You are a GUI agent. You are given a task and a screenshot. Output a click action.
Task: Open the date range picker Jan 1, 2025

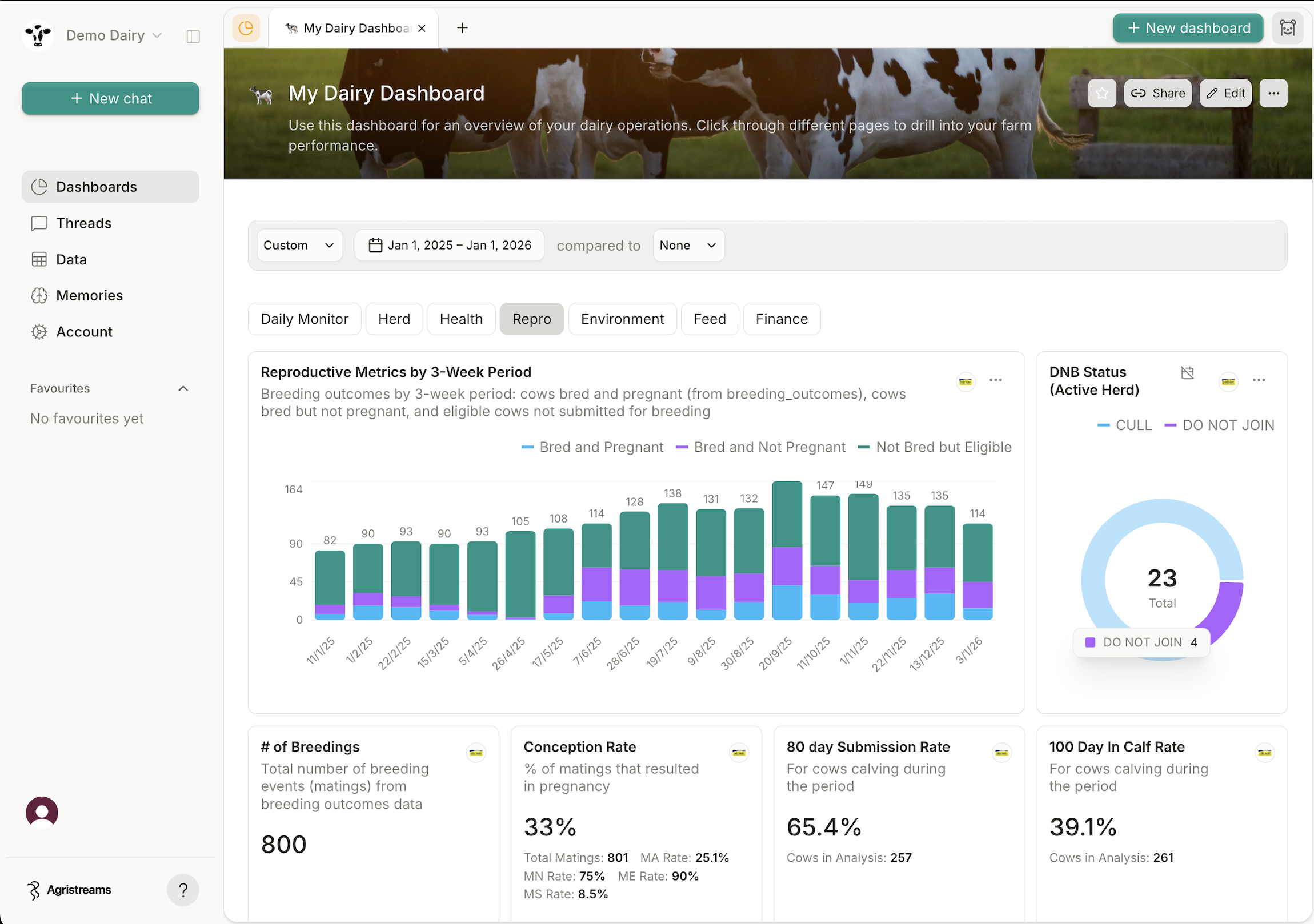[449, 246]
